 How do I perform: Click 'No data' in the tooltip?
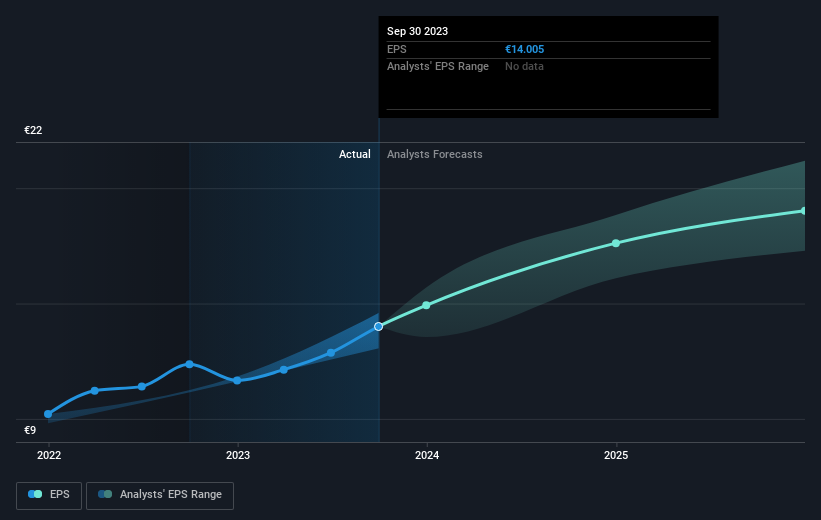pyautogui.click(x=524, y=66)
